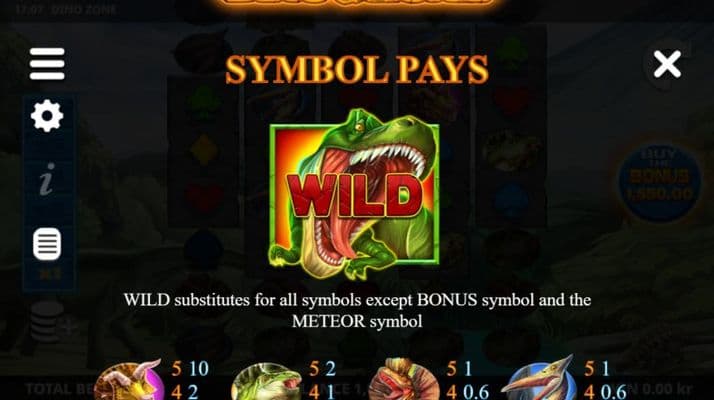Screen dimensions: 714x400
Task: Open the settings gear
Action: 47,116
